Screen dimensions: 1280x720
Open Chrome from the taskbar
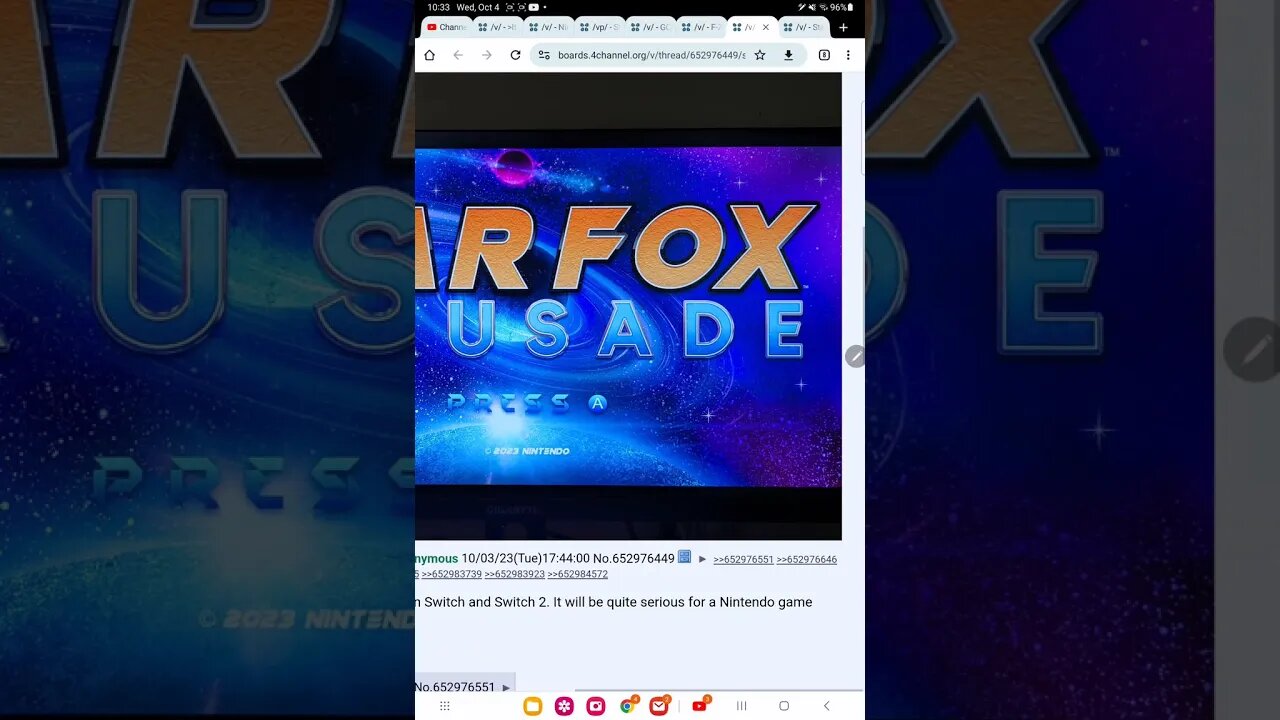tap(627, 706)
